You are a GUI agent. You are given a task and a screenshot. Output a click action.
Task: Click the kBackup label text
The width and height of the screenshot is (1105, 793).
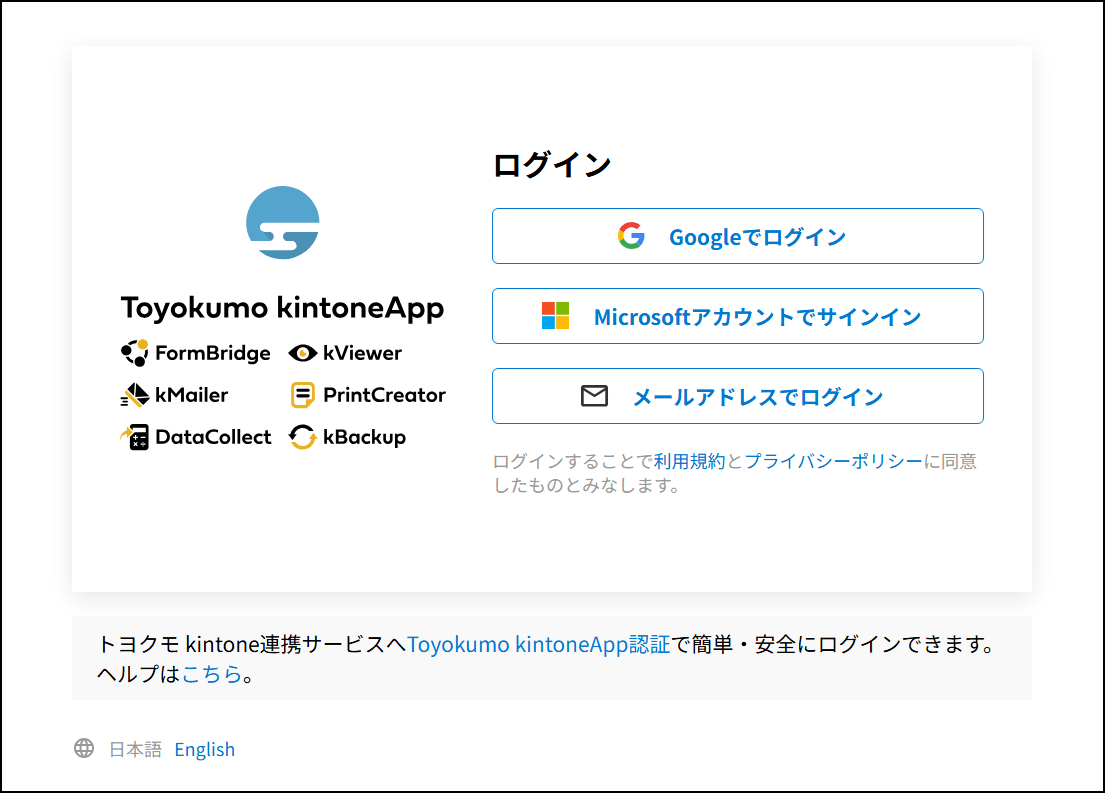[364, 438]
